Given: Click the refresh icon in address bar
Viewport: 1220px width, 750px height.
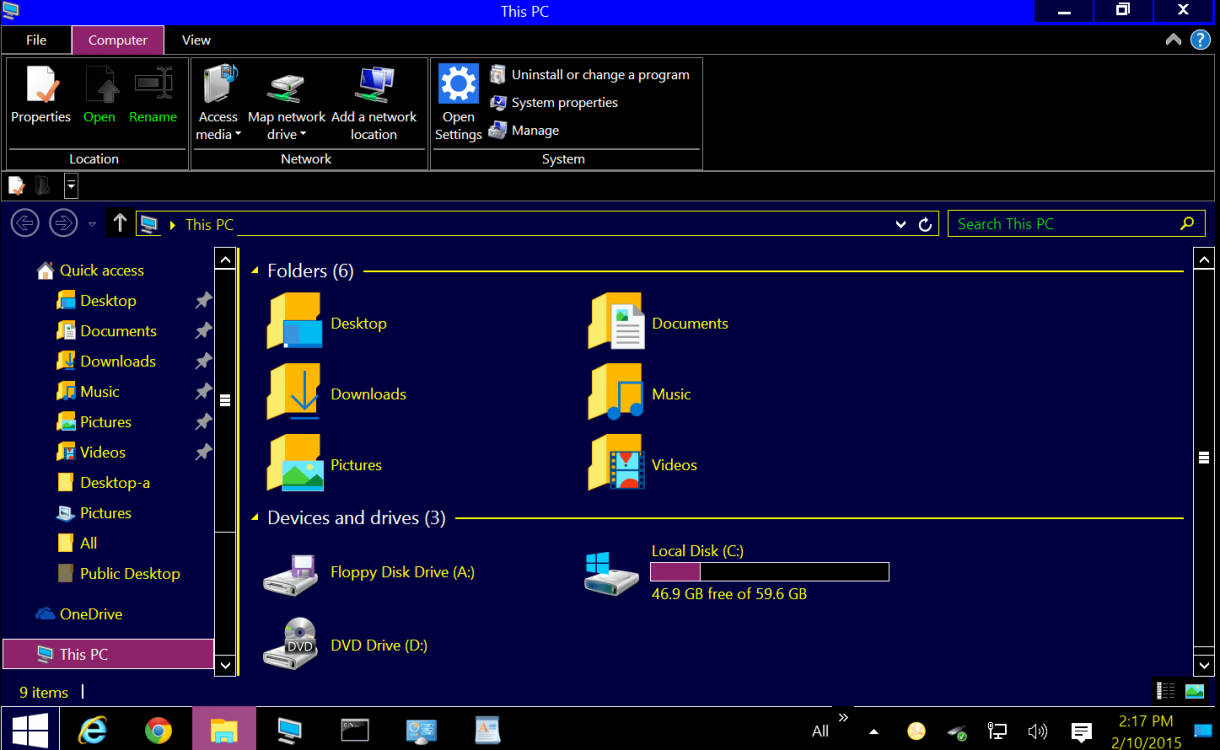Looking at the screenshot, I should [925, 224].
